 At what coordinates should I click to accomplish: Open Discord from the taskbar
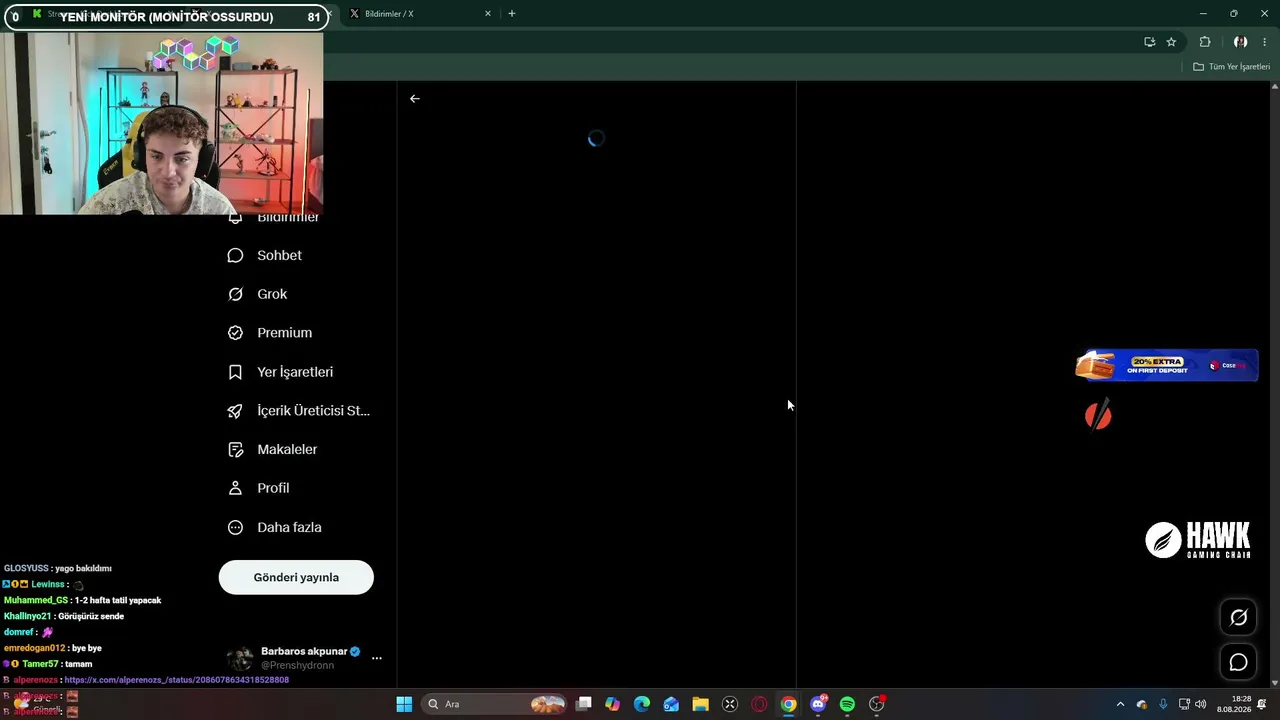pos(818,704)
